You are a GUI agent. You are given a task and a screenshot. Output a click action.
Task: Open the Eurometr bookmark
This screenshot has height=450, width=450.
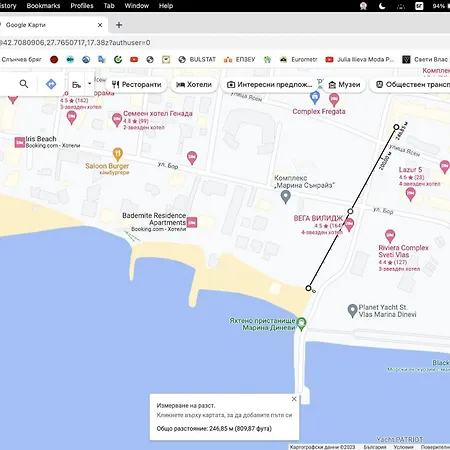[x=299, y=59]
